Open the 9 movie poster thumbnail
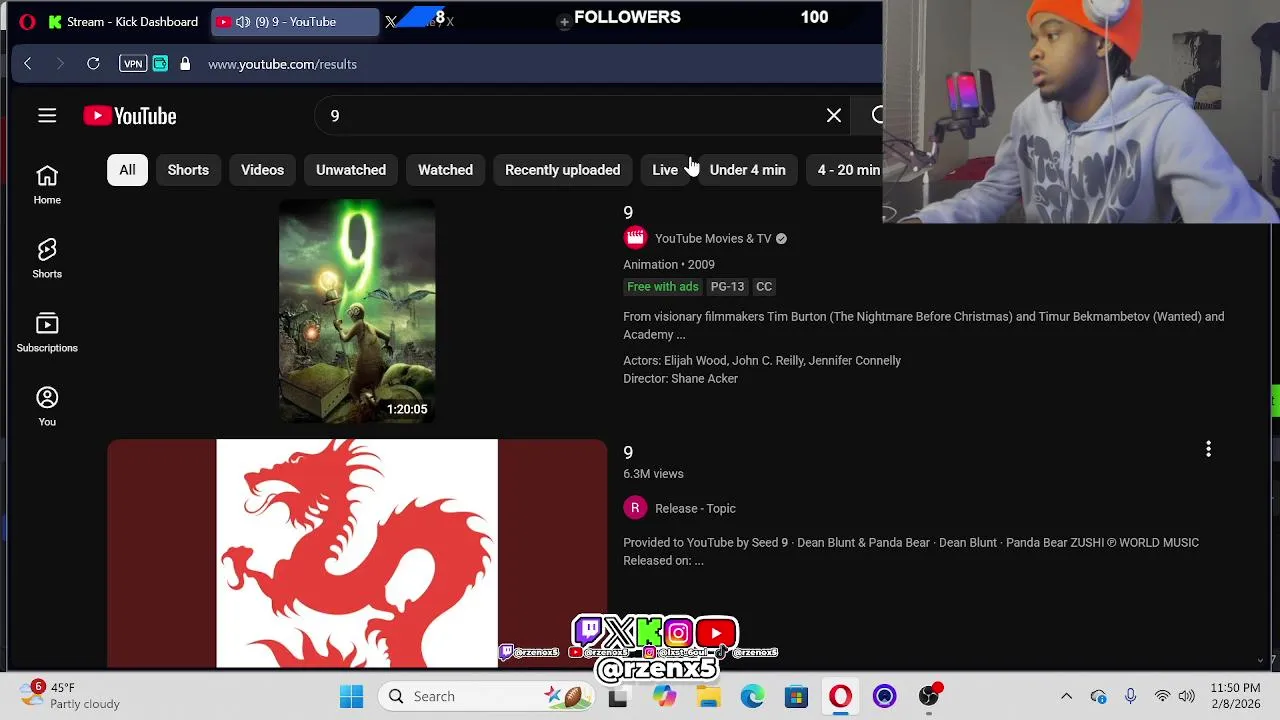The width and height of the screenshot is (1280, 720). [x=357, y=311]
